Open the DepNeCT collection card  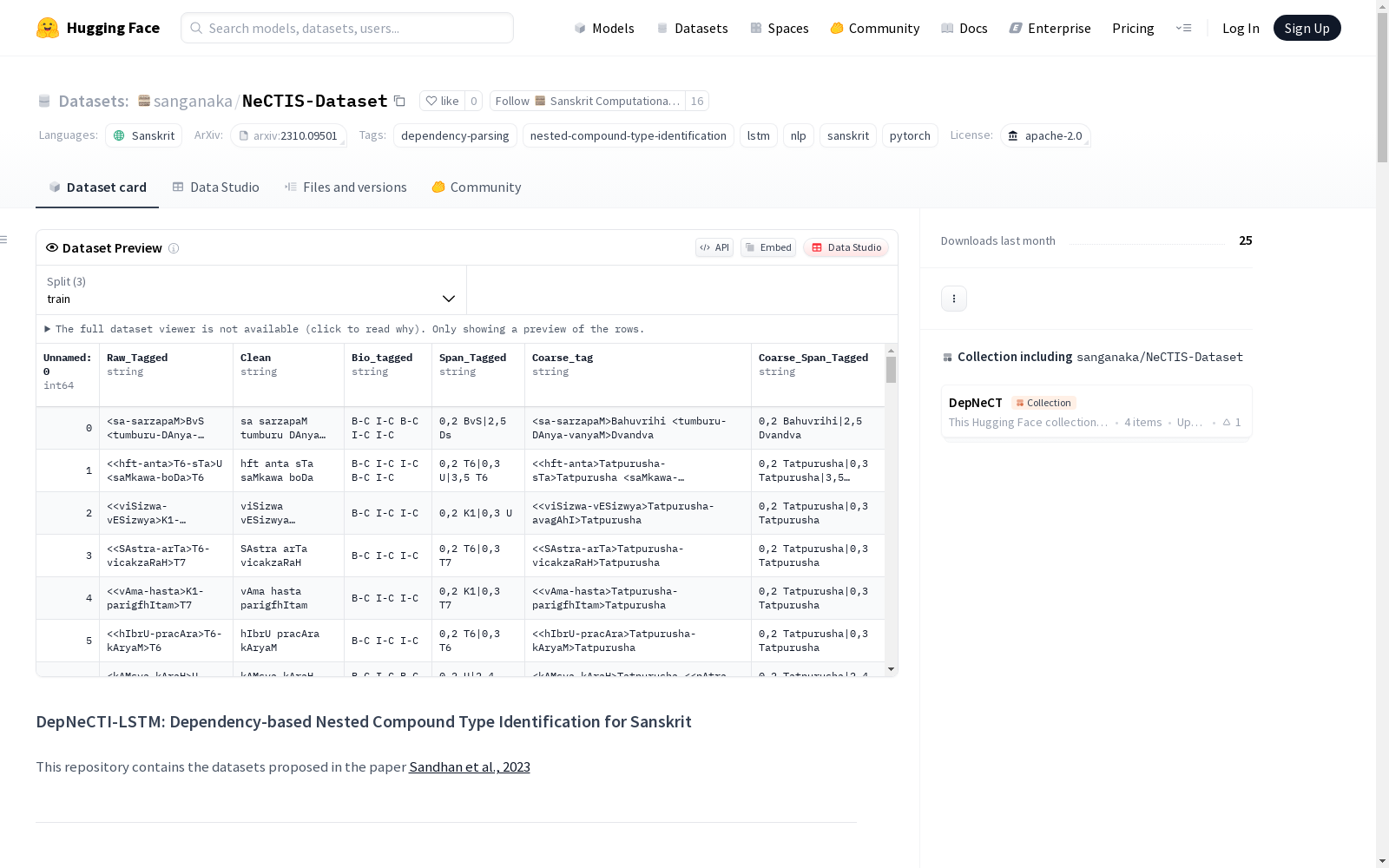[x=1096, y=411]
